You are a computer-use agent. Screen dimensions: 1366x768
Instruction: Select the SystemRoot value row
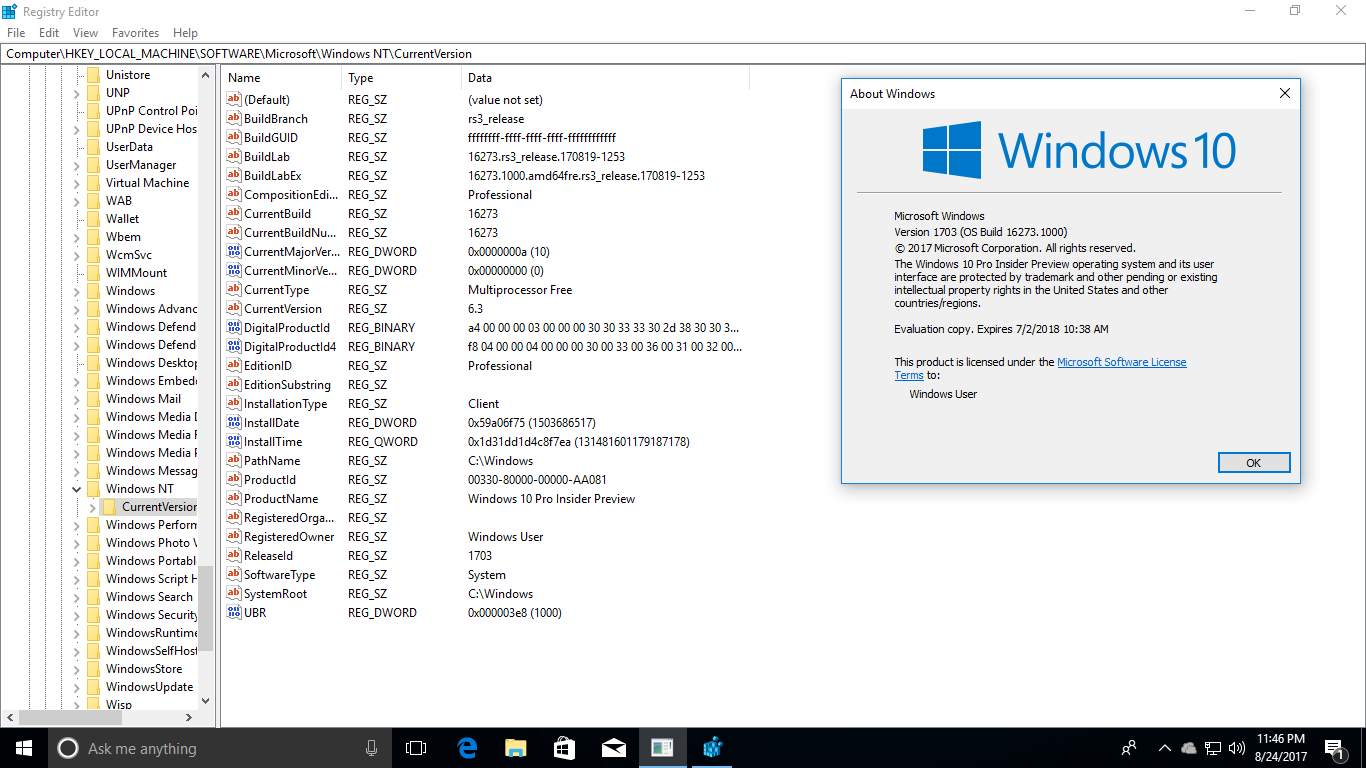(486, 593)
